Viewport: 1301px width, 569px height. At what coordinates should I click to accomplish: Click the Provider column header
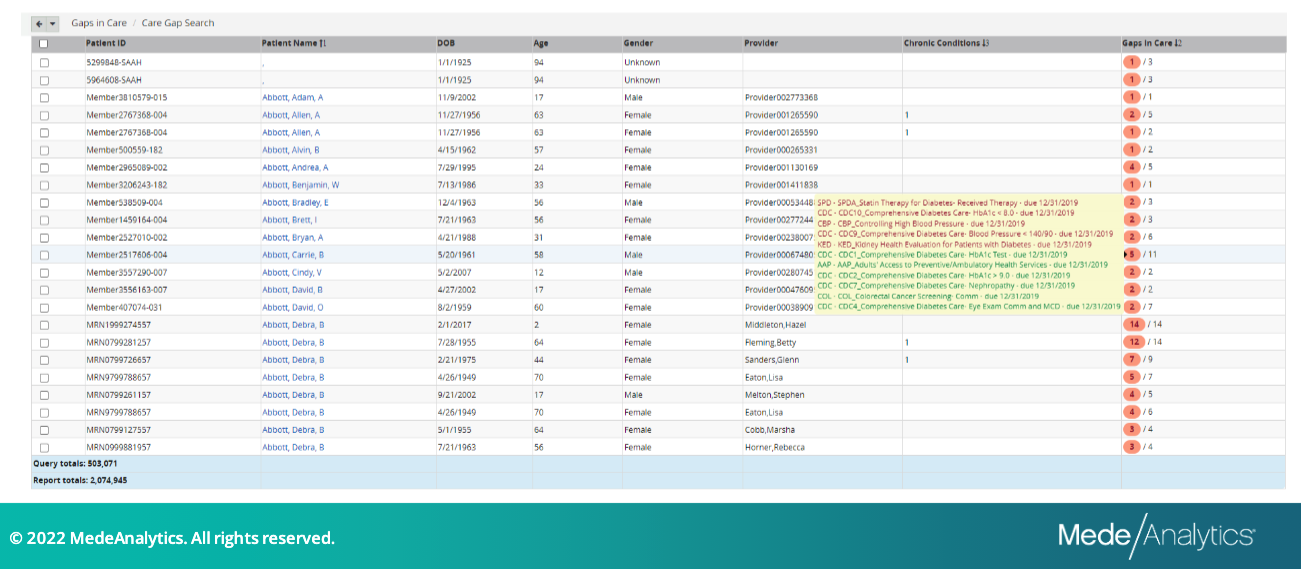coord(761,43)
